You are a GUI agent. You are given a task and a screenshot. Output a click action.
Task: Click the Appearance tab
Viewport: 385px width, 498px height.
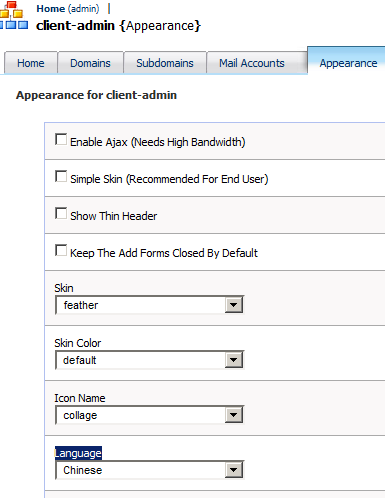click(x=348, y=63)
